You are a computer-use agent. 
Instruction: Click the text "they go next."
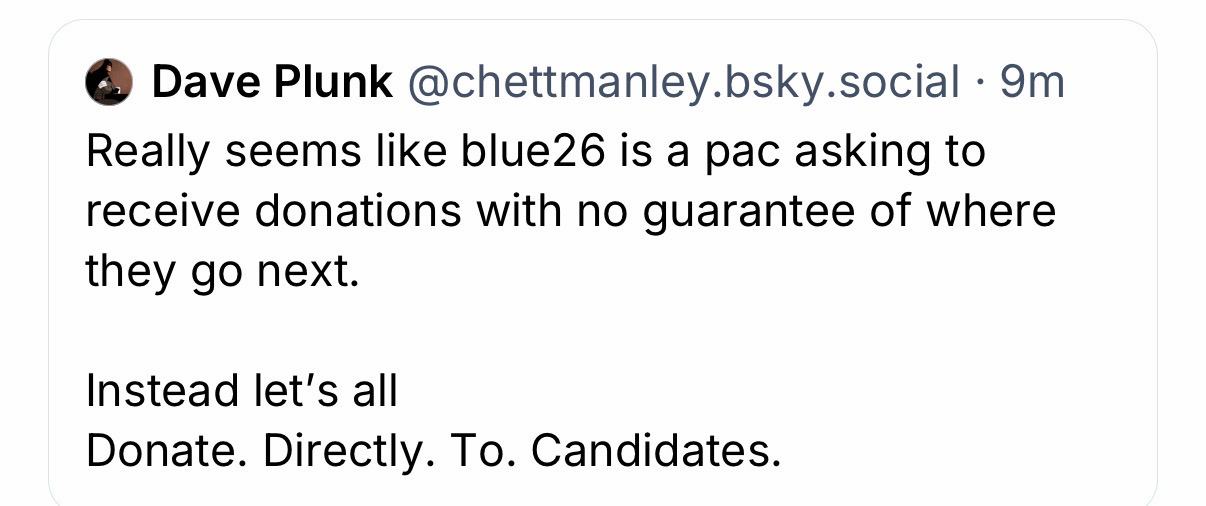click(220, 272)
